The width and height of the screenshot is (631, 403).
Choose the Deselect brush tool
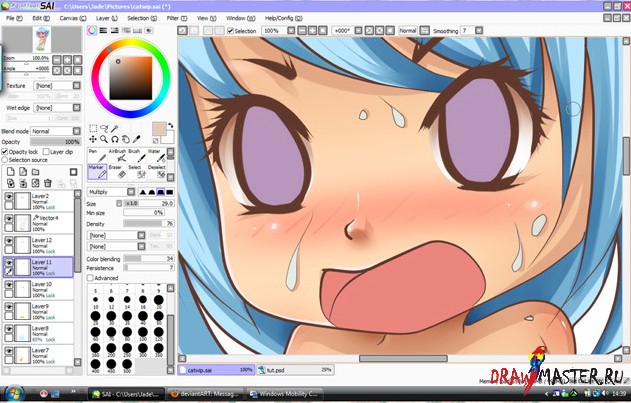tap(157, 172)
